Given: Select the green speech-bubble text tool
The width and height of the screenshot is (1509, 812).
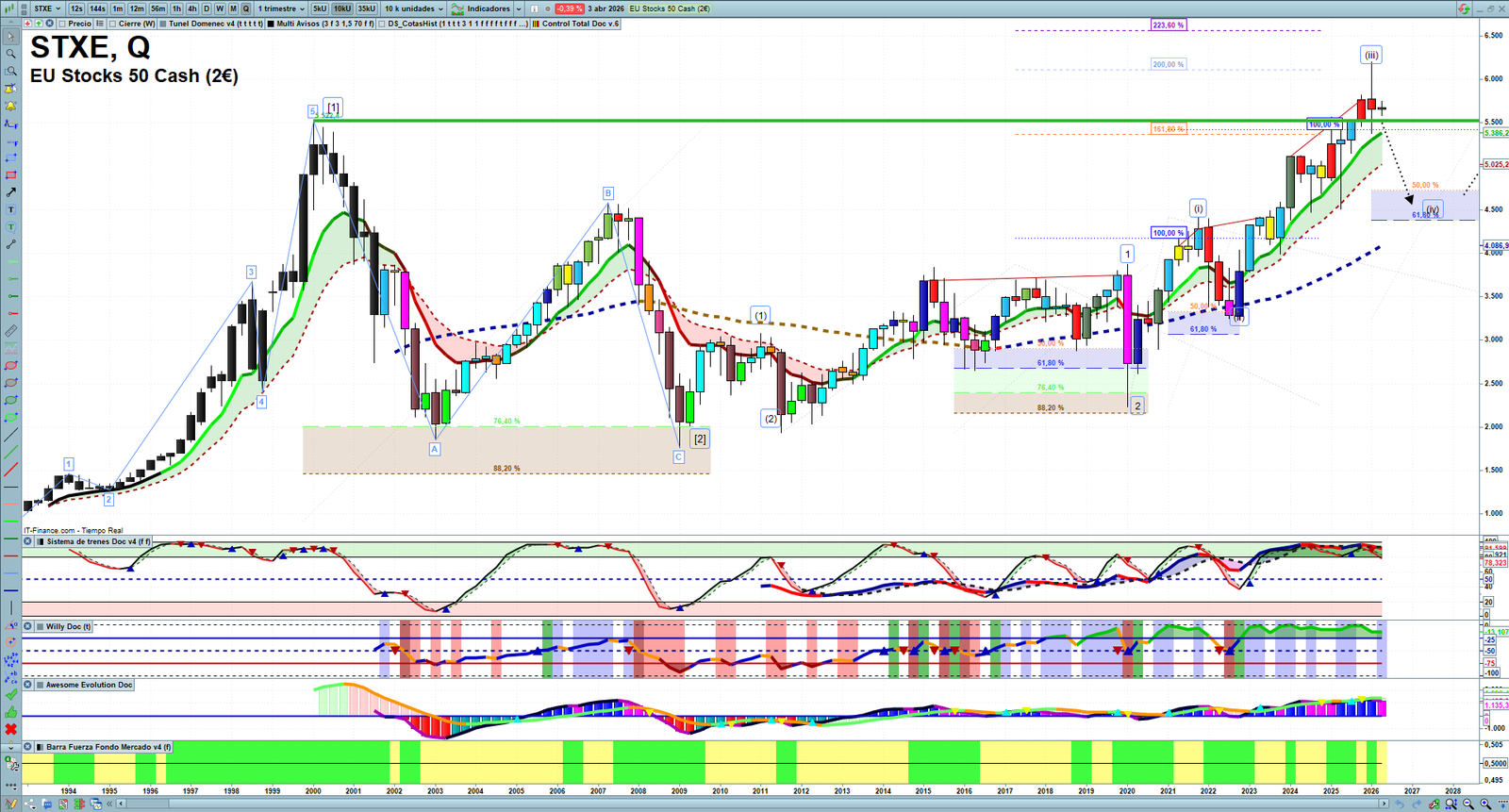Looking at the screenshot, I should tap(11, 226).
